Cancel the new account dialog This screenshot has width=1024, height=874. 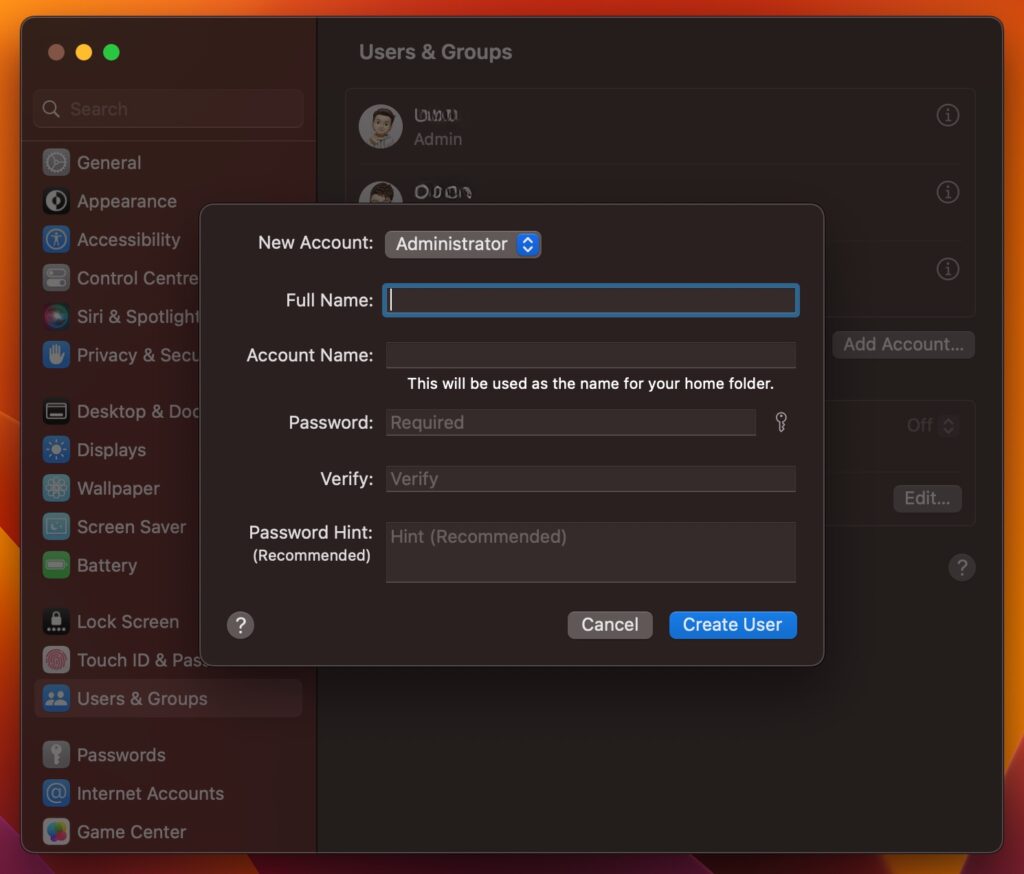(609, 624)
